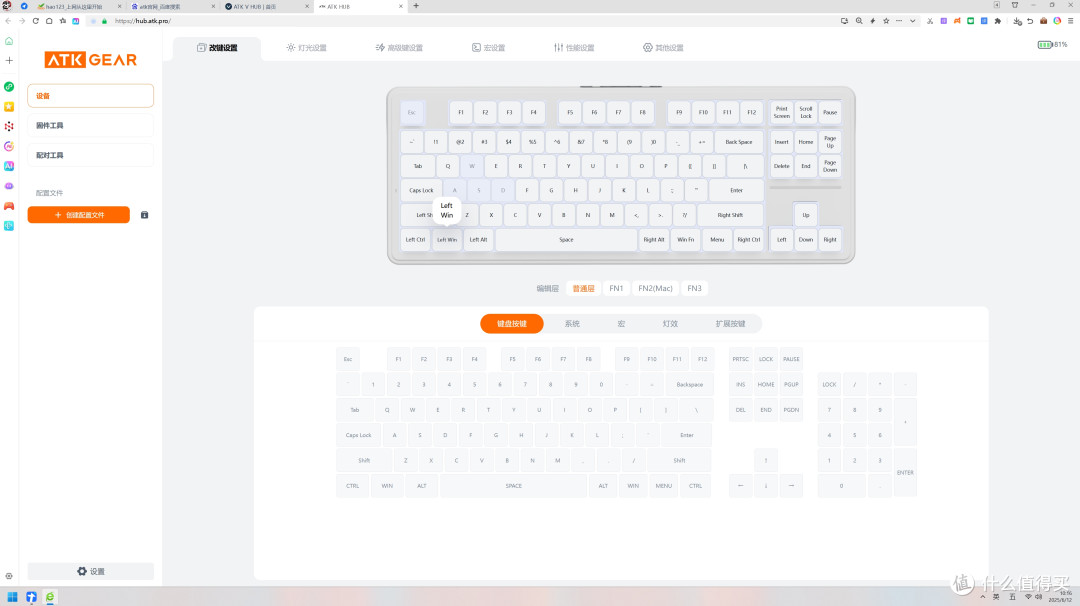Viewport: 1080px width, 606px height.
Task: Switch to the 灯光设置 tab
Action: 307,48
